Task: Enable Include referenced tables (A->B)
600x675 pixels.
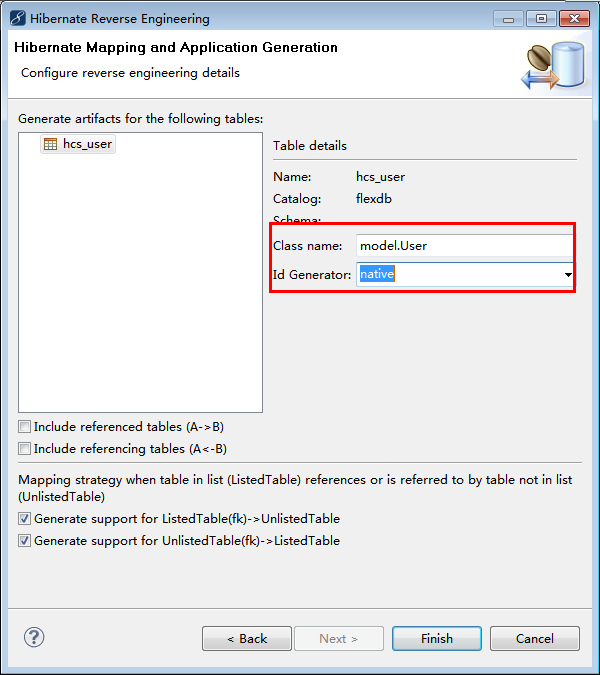Action: (25, 427)
